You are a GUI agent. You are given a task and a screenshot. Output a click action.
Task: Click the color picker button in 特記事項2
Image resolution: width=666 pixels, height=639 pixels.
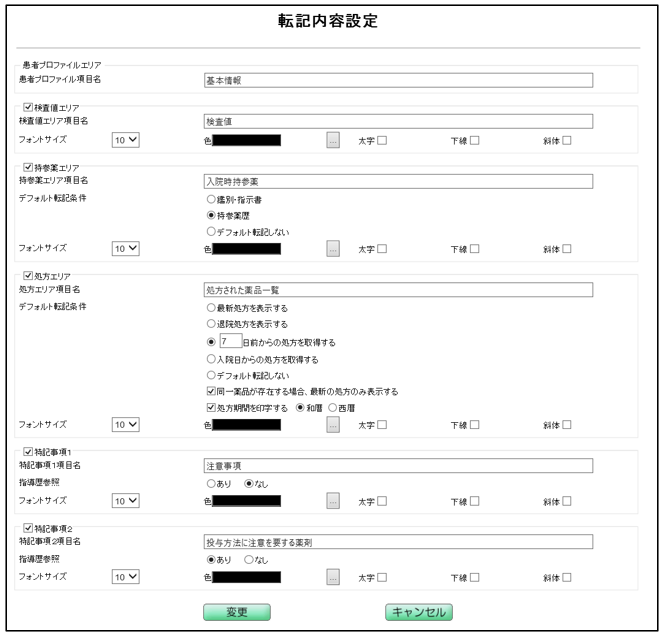(x=335, y=576)
